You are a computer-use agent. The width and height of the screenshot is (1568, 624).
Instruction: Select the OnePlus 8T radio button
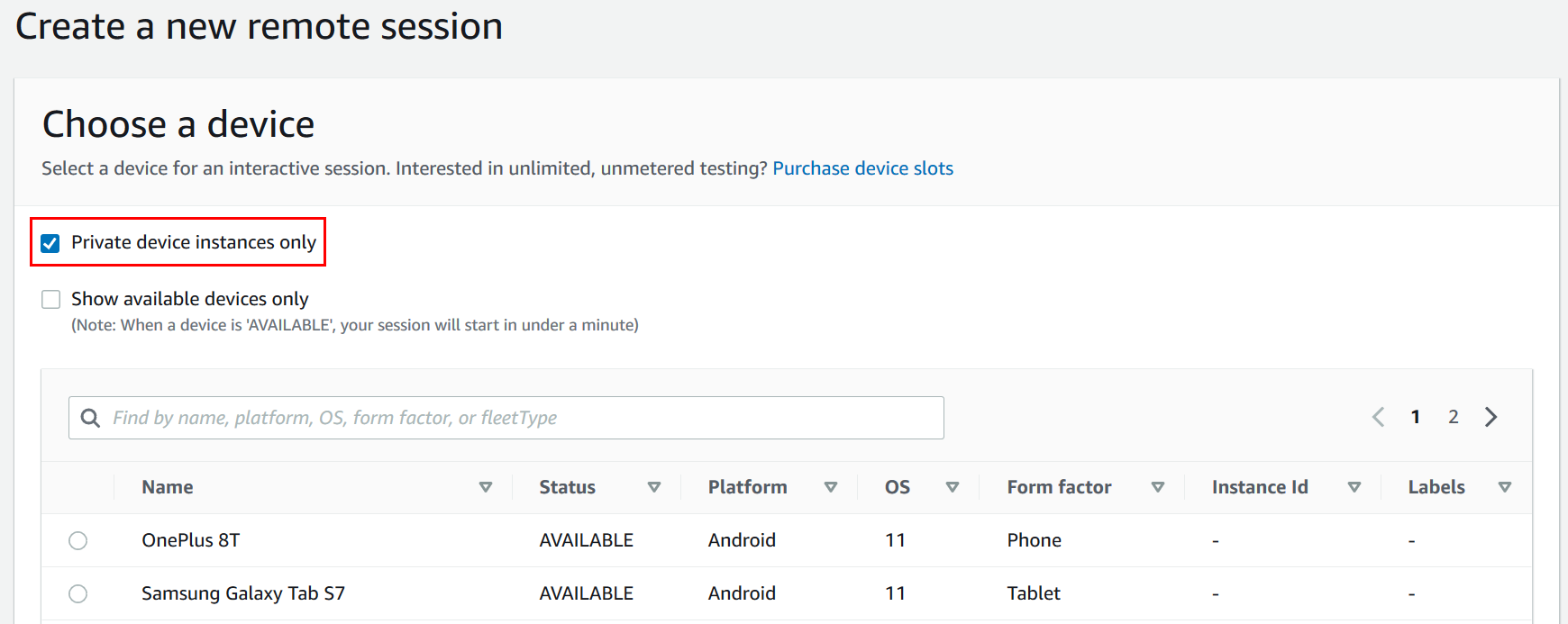(x=78, y=540)
